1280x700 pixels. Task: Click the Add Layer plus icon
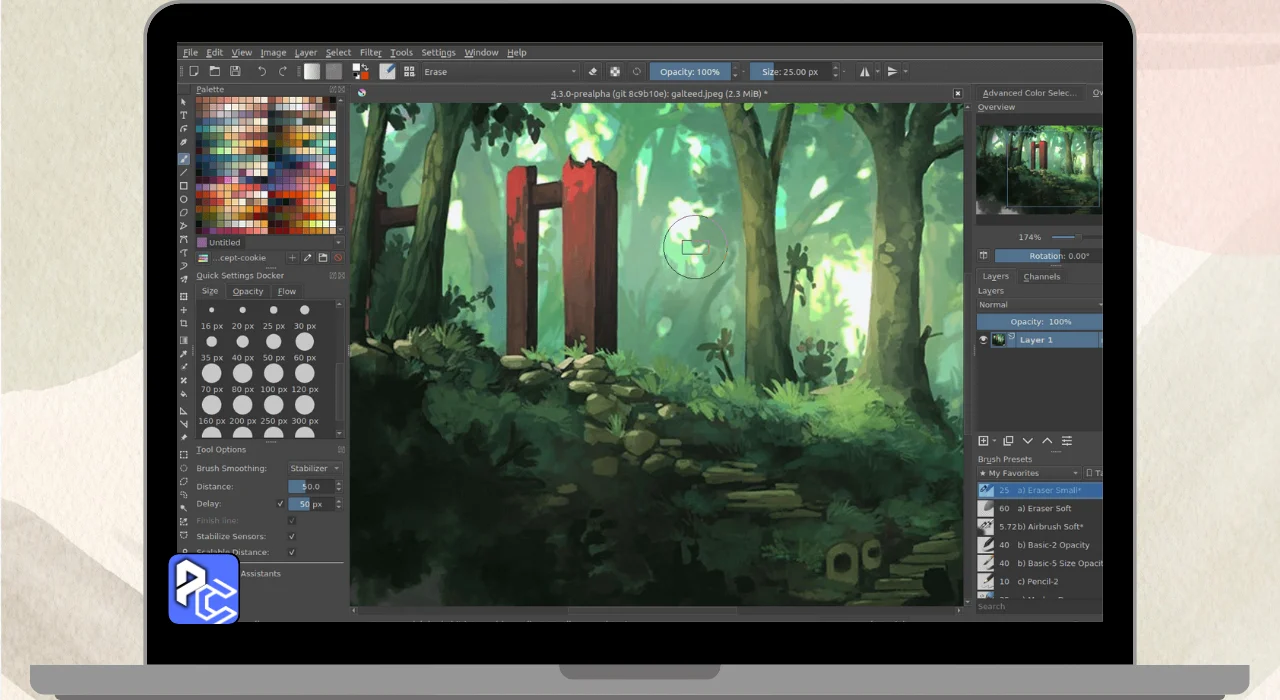pyautogui.click(x=983, y=441)
